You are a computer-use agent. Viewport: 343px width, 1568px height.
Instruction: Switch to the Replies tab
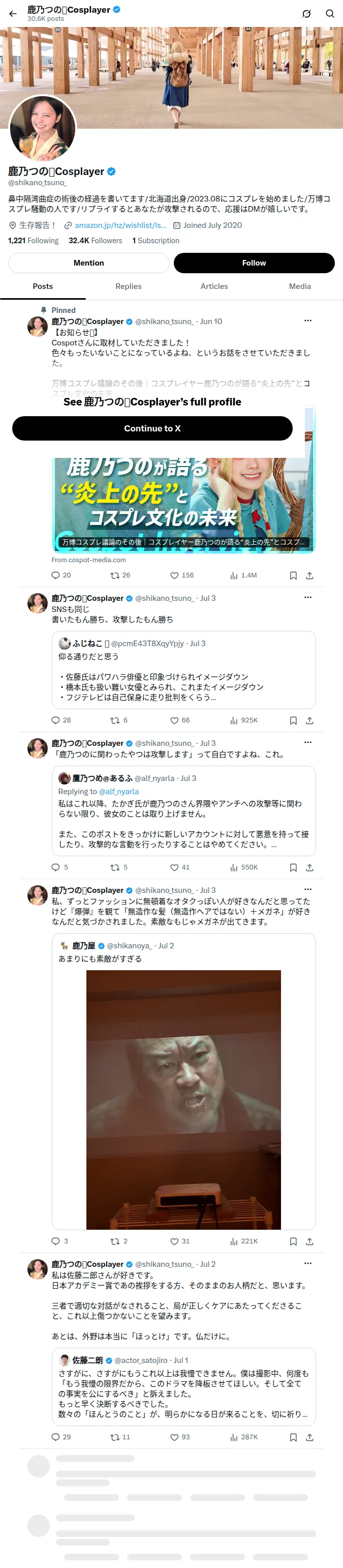pyautogui.click(x=129, y=286)
